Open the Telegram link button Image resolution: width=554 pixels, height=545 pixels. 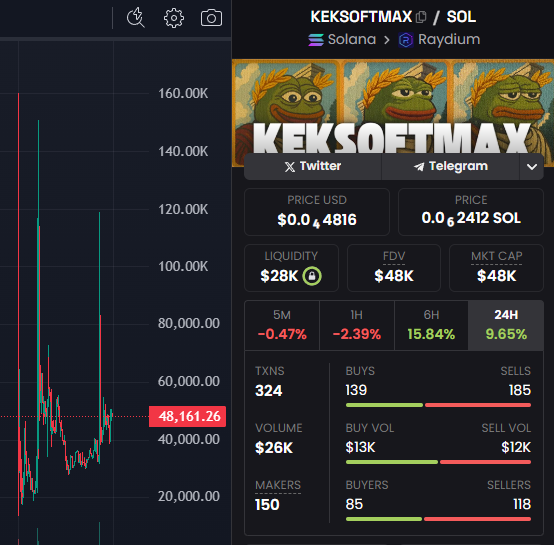(450, 166)
